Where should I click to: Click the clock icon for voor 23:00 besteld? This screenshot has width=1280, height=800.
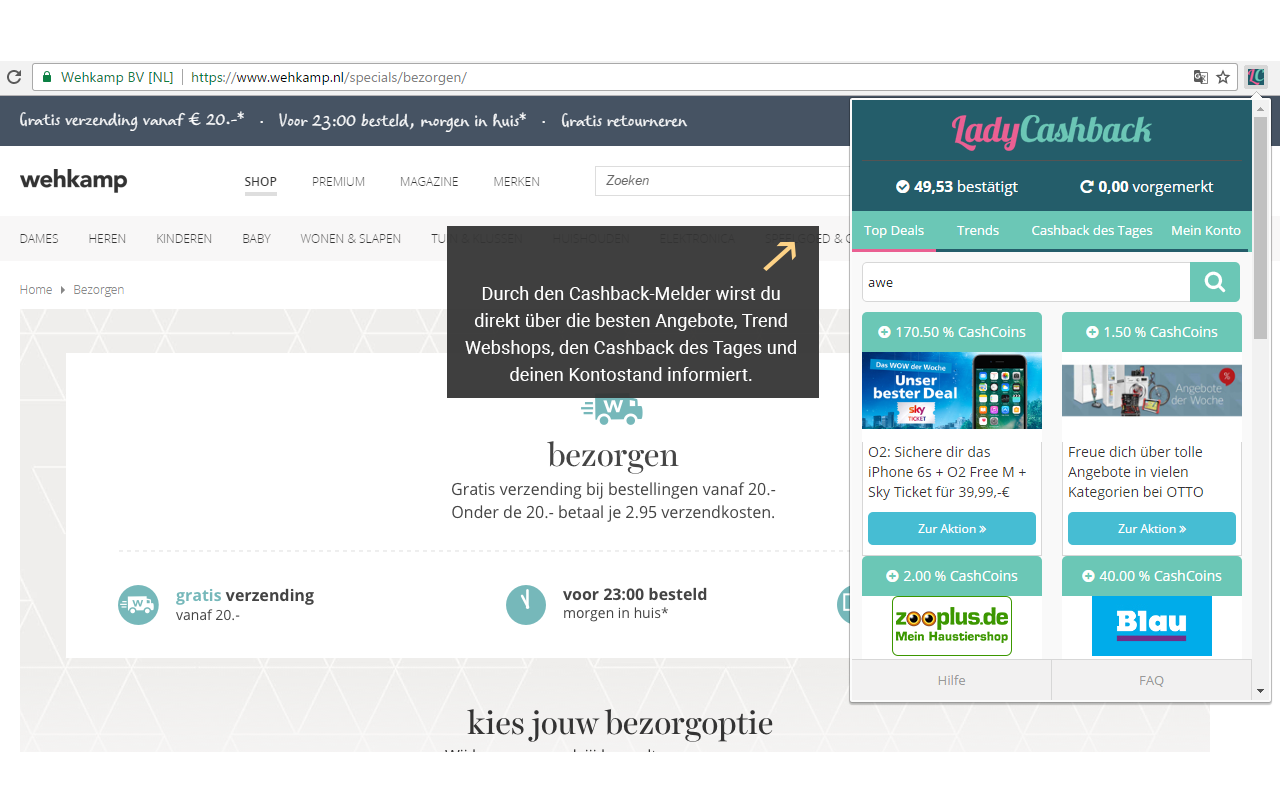tap(526, 605)
